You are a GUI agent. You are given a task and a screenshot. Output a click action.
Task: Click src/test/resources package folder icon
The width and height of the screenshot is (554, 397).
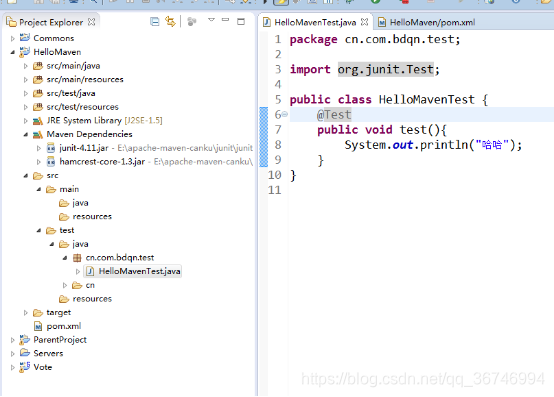tap(38, 107)
